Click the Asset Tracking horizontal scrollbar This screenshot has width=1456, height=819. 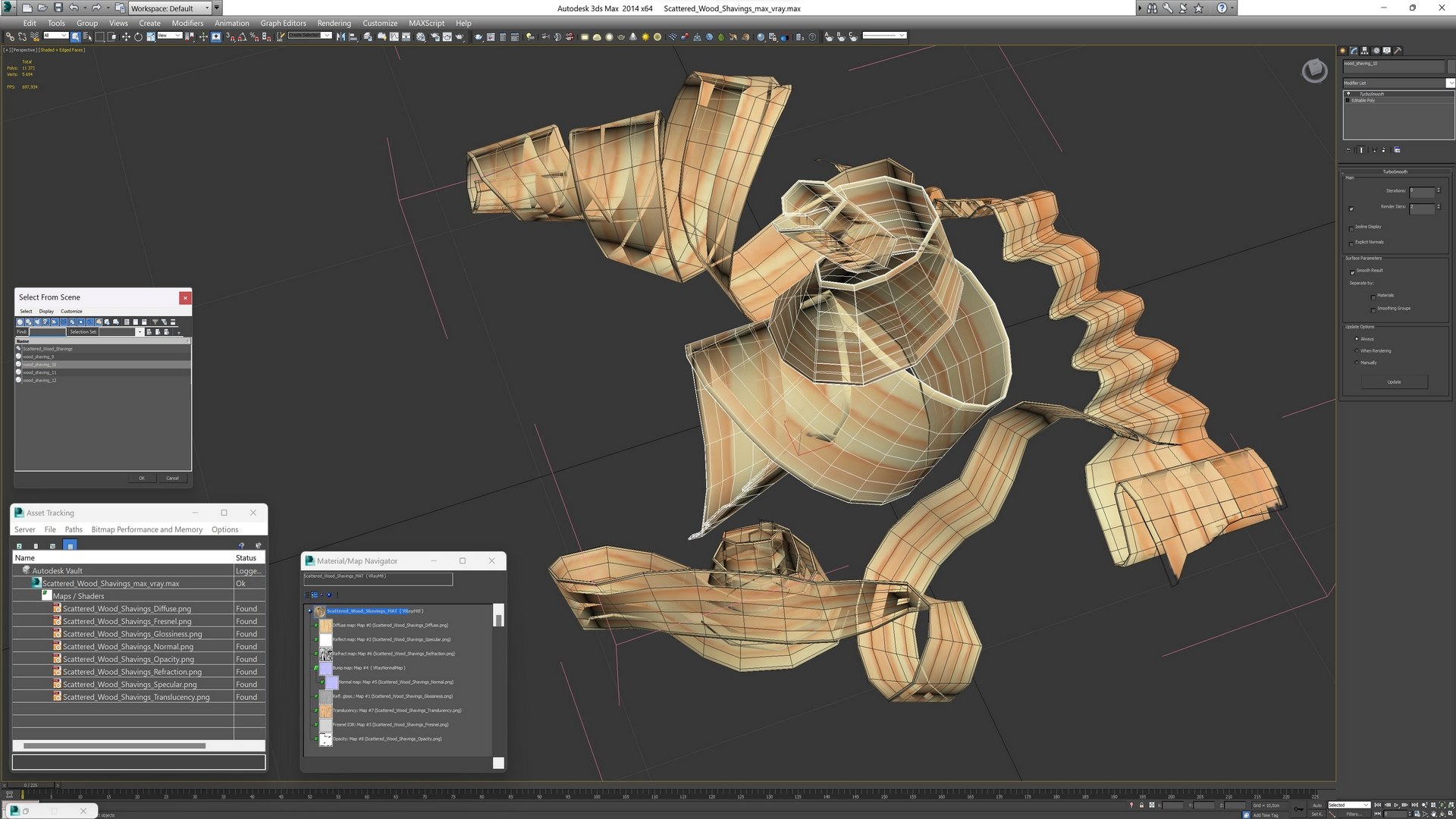114,745
